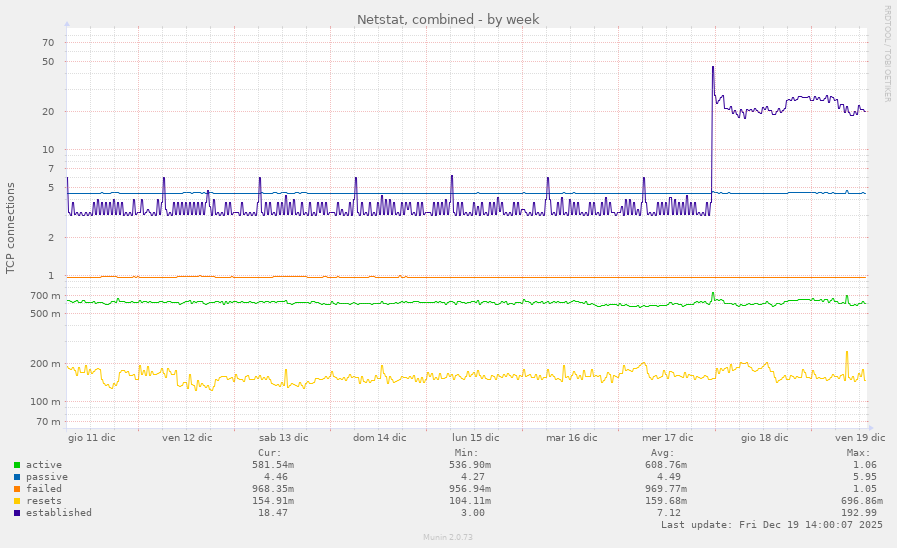Click the '20' y-axis tick label
Image resolution: width=897 pixels, height=548 pixels.
[49, 112]
